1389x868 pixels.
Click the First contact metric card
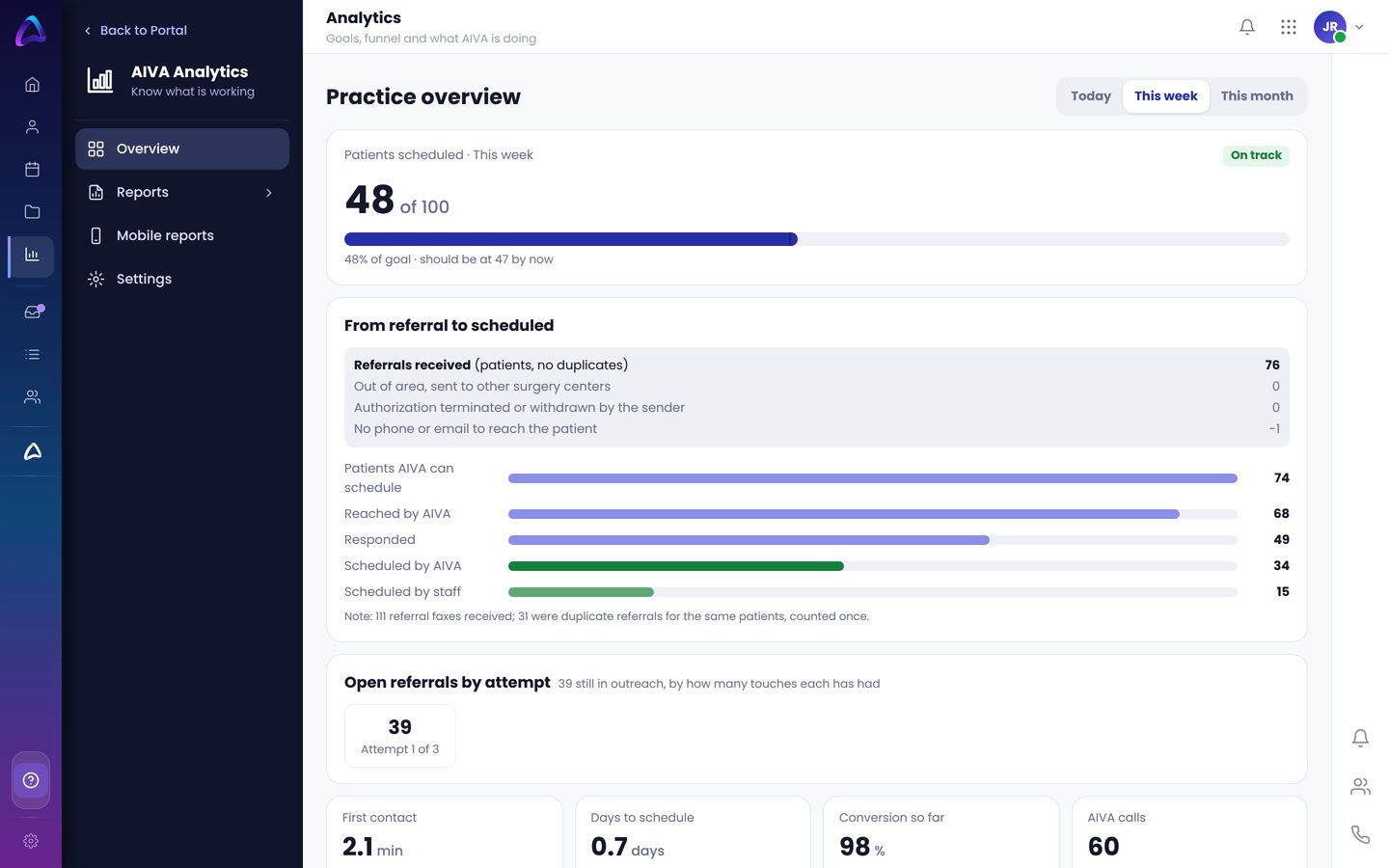point(445,832)
